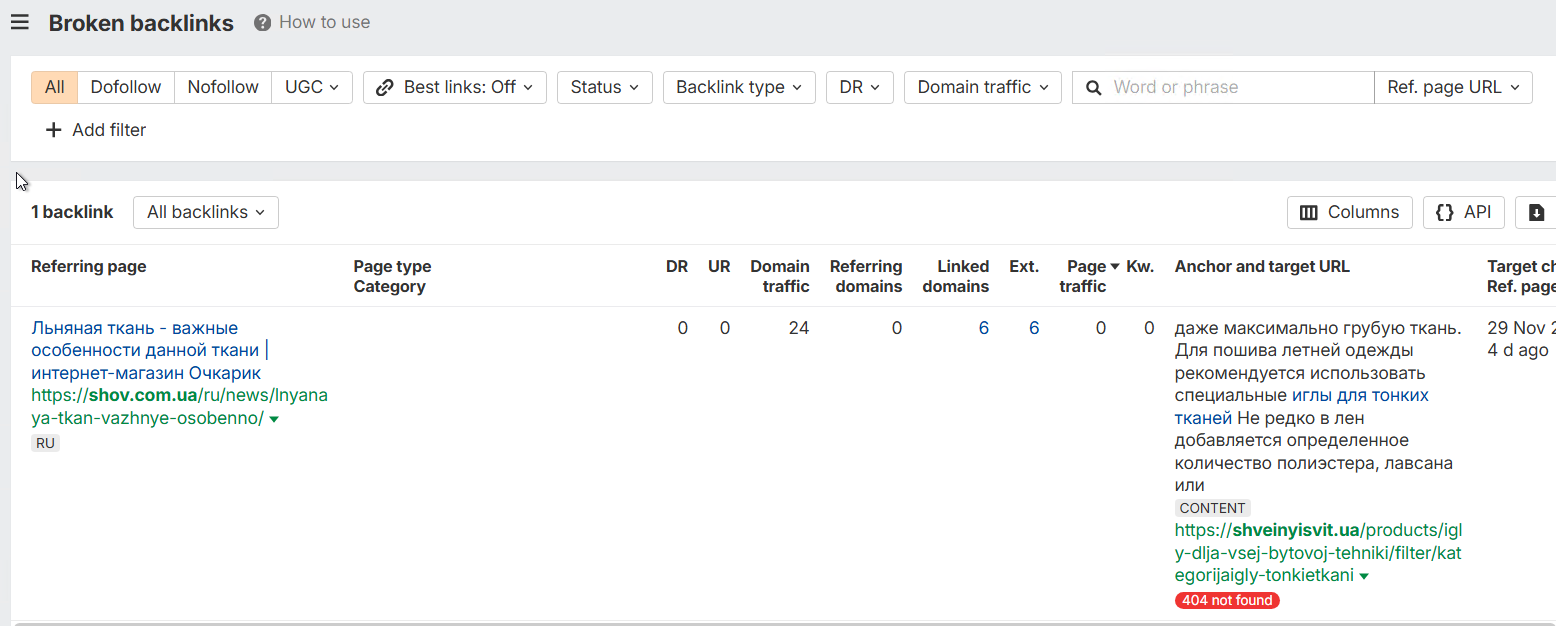Click the search magnifier icon
1556x626 pixels.
click(1094, 88)
